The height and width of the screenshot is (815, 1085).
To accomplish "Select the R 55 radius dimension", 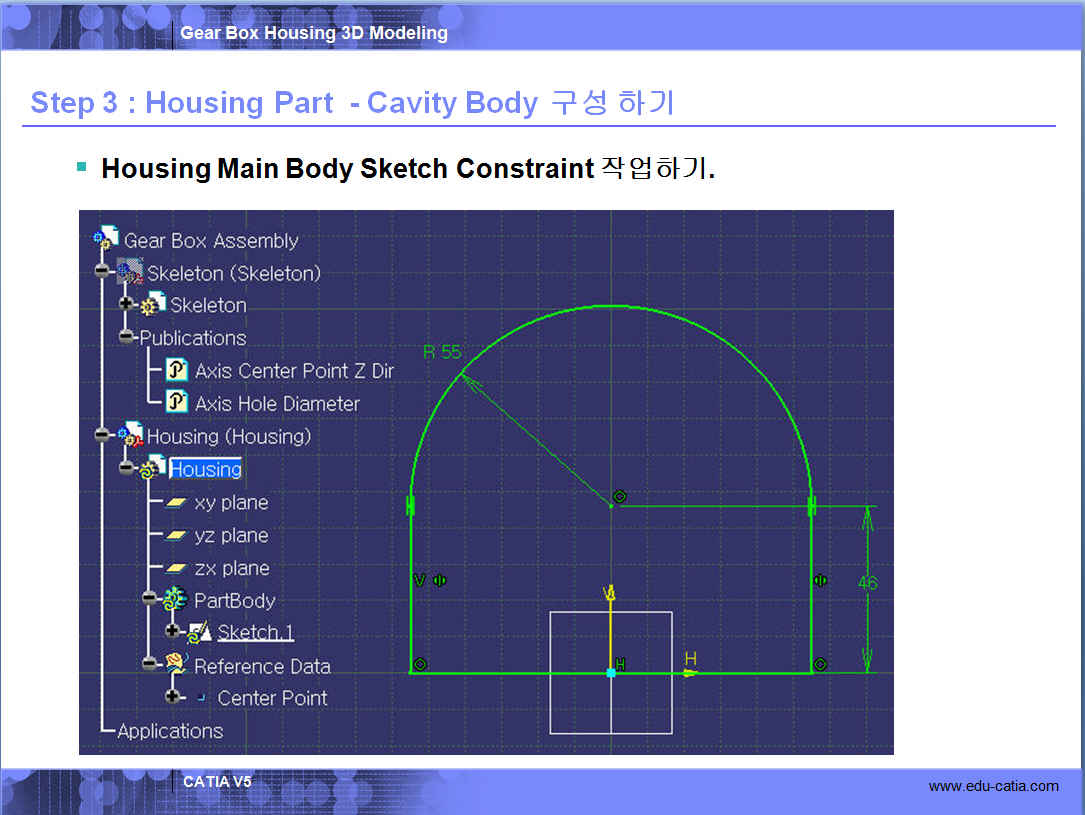I will 442,352.
